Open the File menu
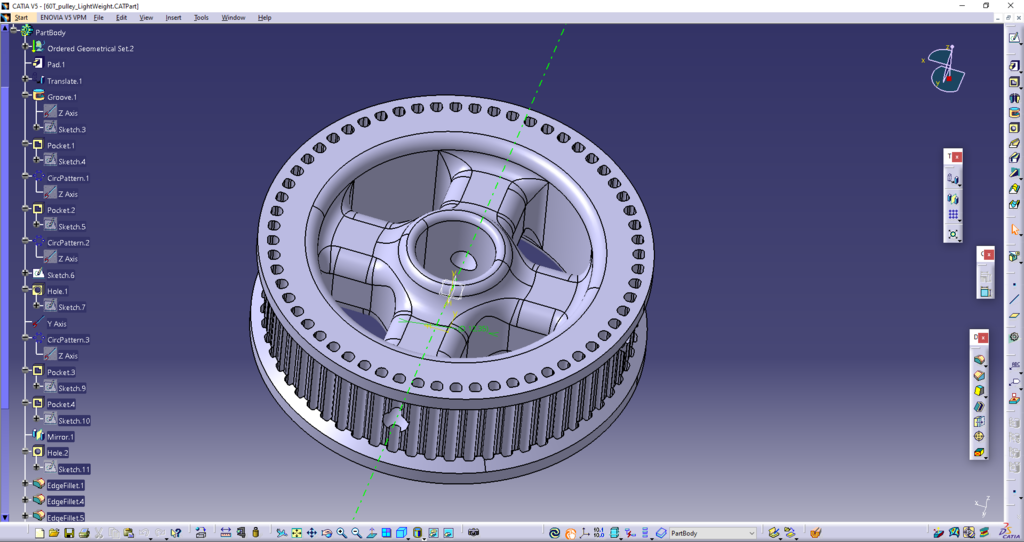The height and width of the screenshot is (542, 1024). point(99,18)
